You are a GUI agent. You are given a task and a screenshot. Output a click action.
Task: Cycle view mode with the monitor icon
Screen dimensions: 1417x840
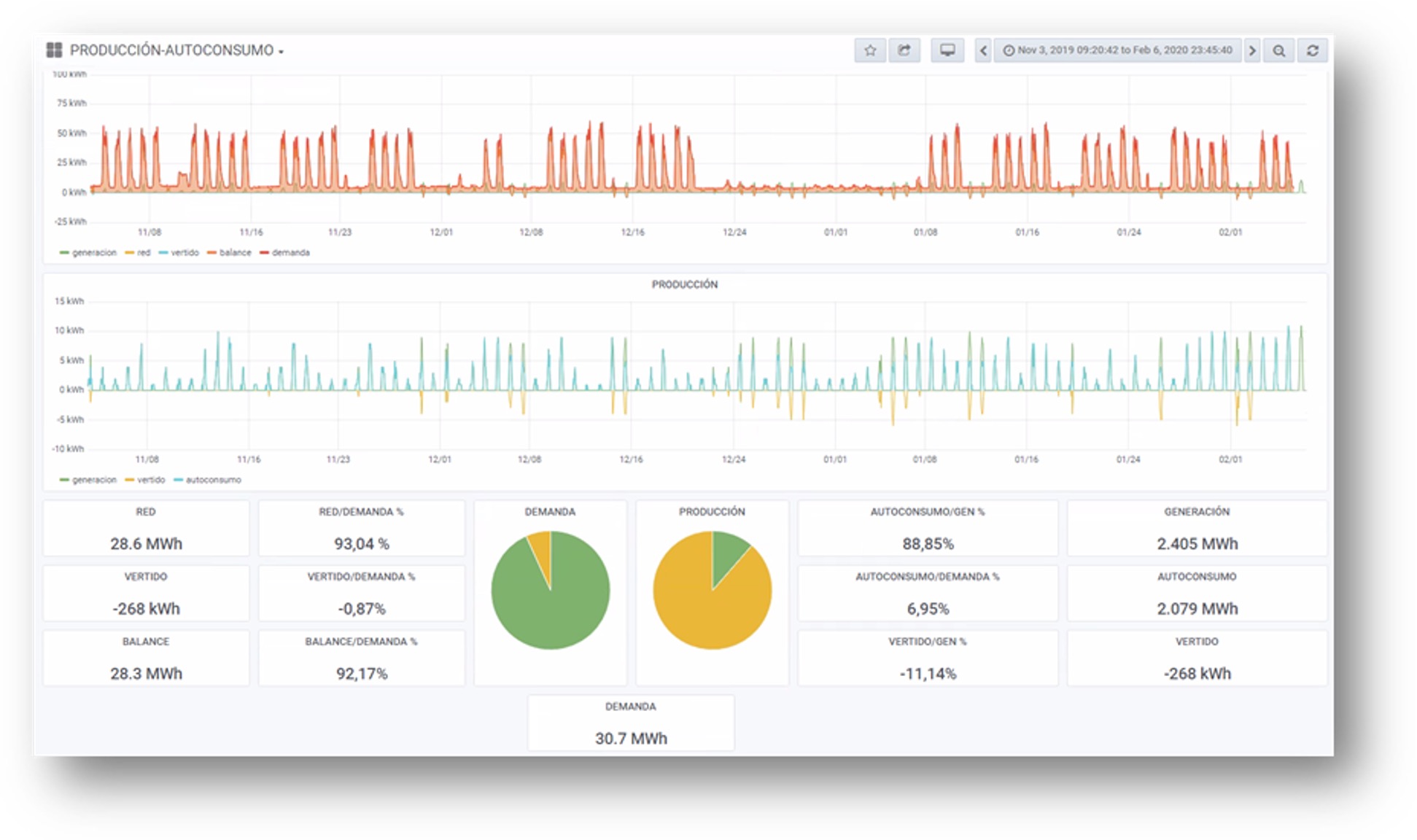[x=947, y=50]
